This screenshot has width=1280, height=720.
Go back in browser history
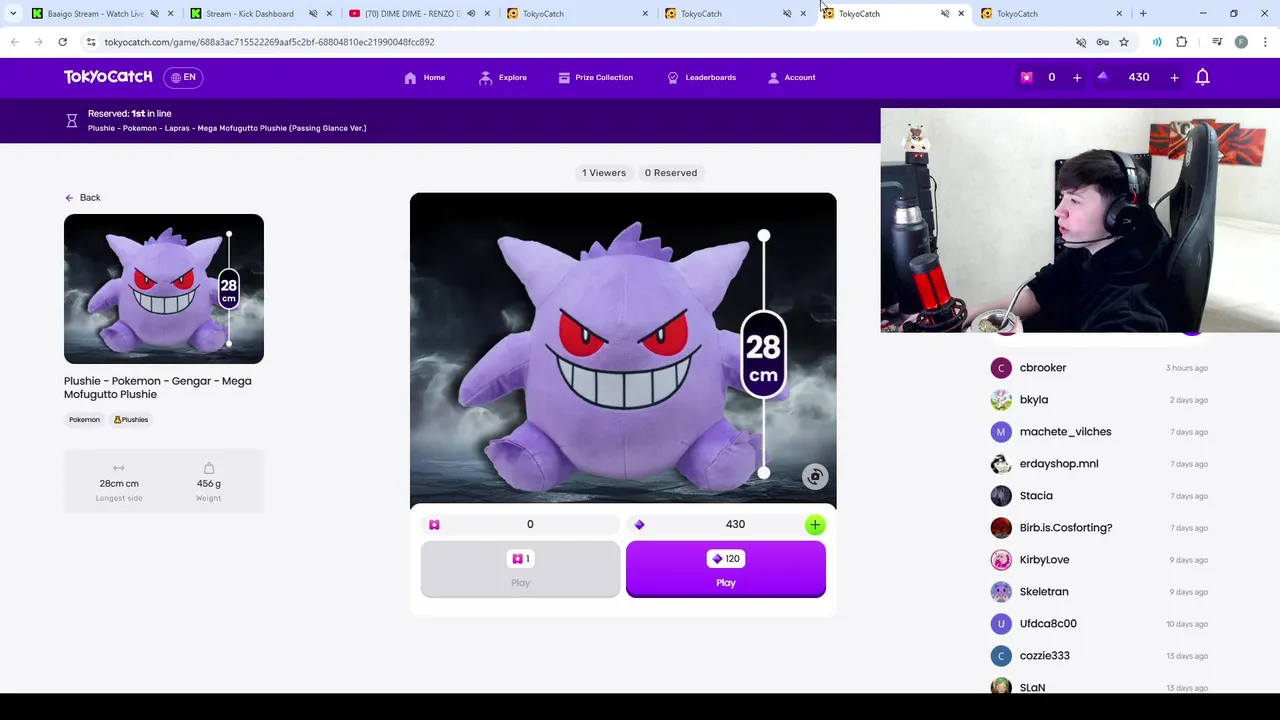tap(14, 42)
